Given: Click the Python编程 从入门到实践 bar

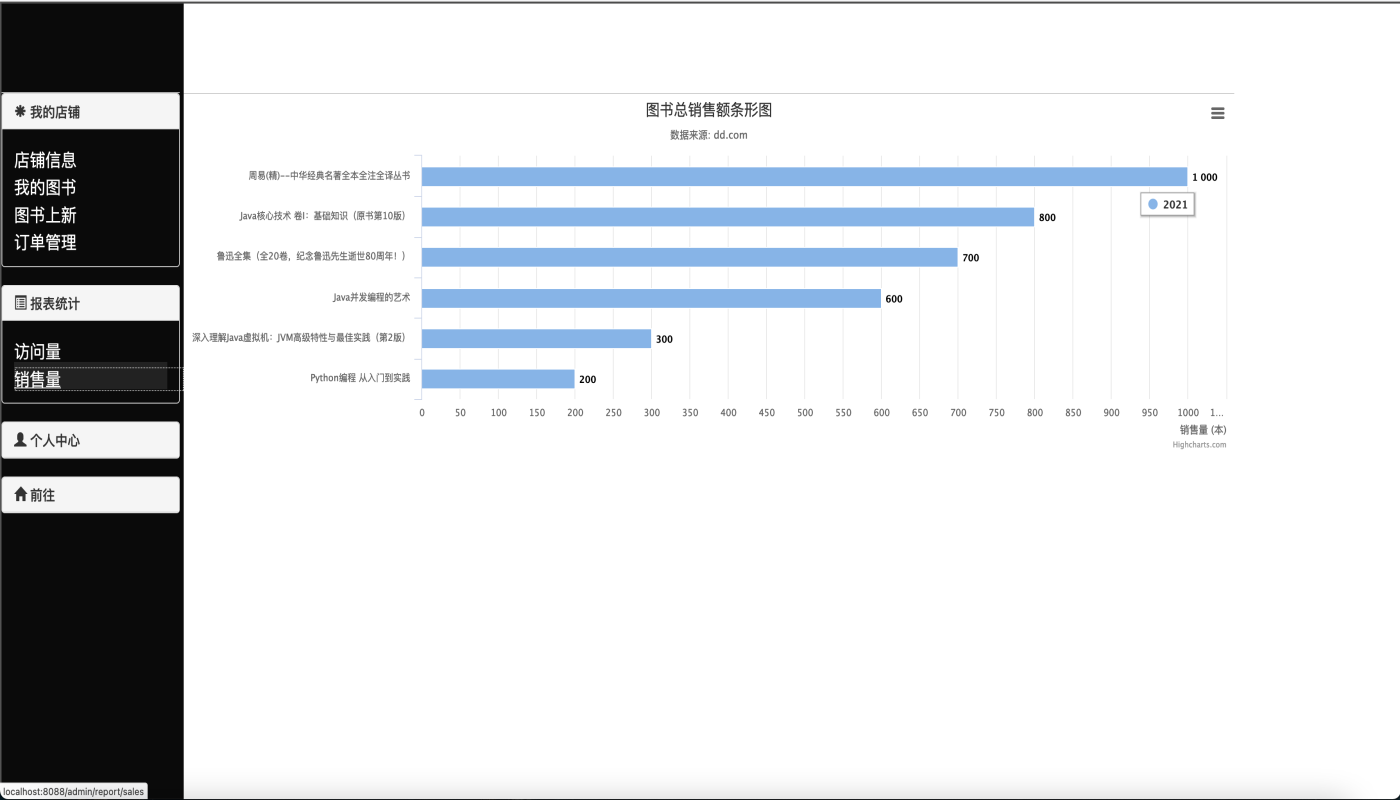Looking at the screenshot, I should pyautogui.click(x=498, y=379).
